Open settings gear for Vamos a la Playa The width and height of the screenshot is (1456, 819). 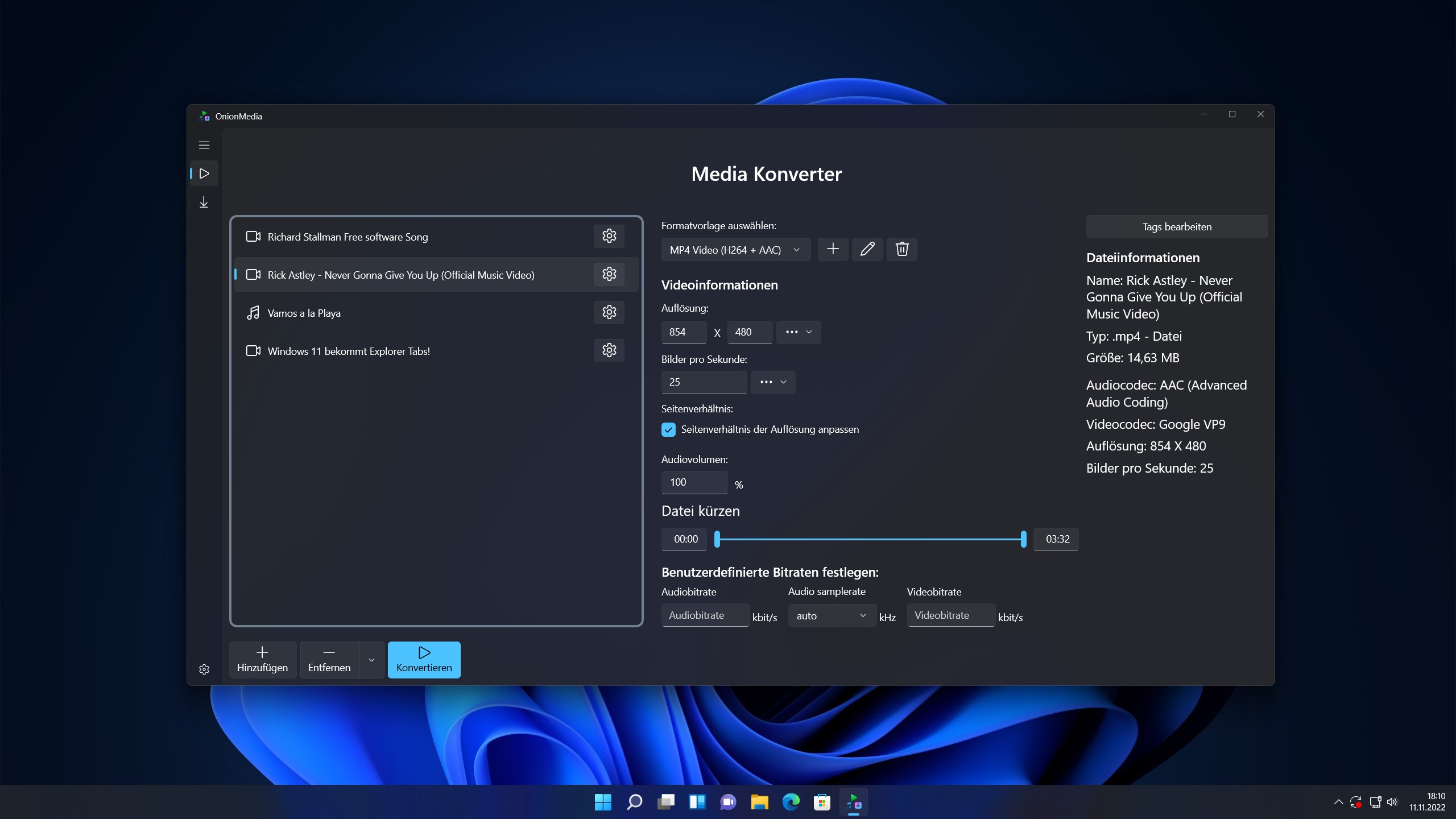[x=609, y=312]
